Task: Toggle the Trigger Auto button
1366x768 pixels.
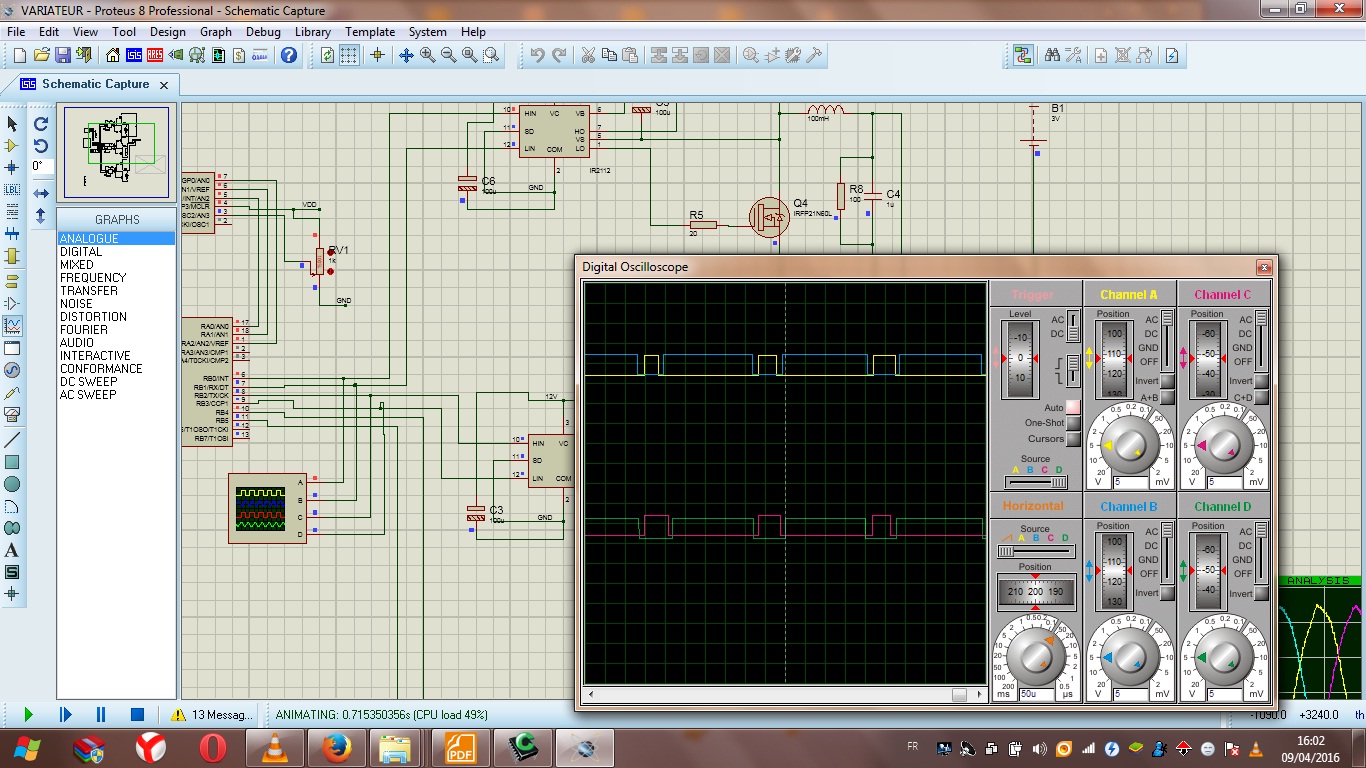Action: pos(1073,407)
